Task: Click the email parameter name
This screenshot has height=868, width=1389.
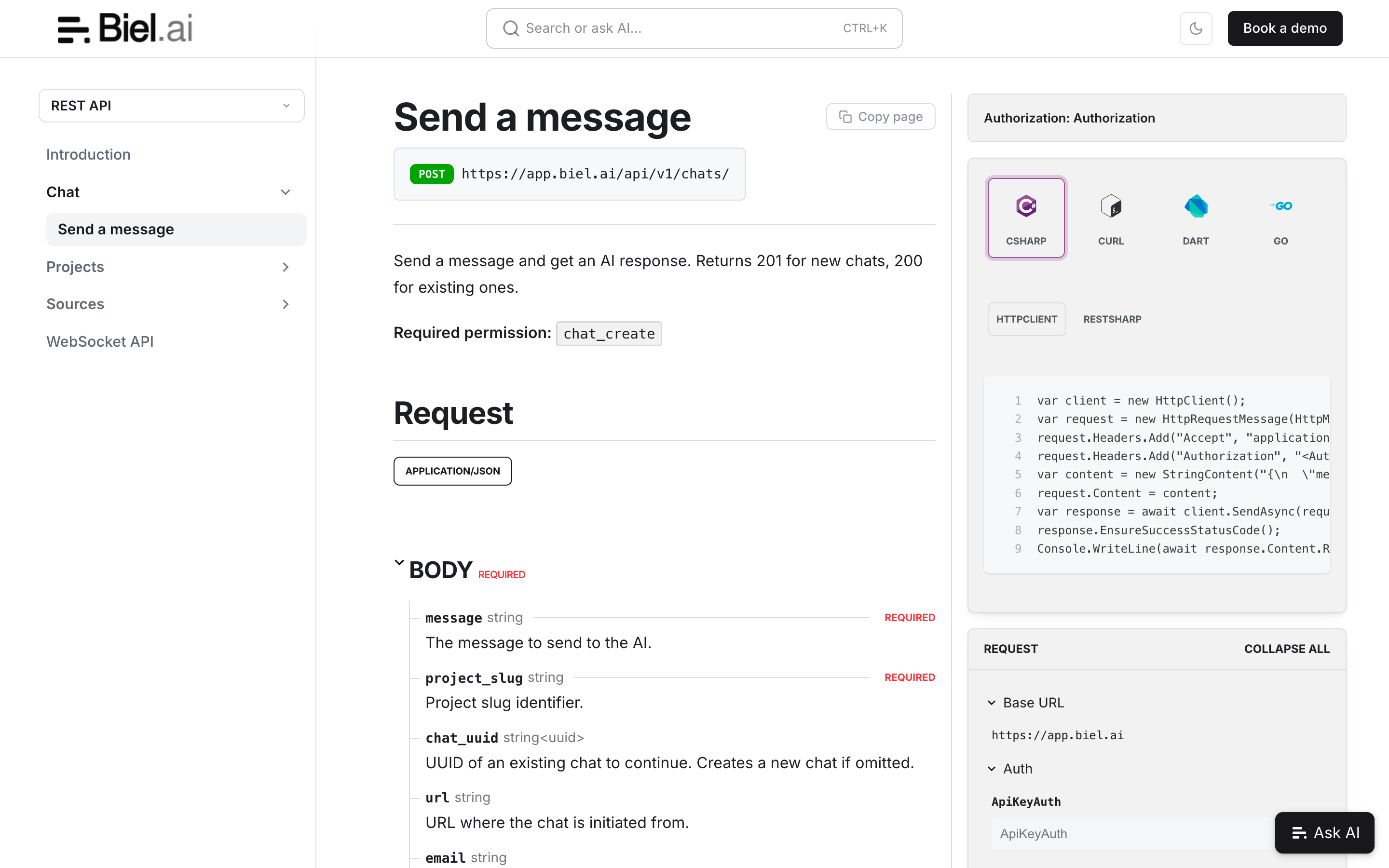Action: (446, 858)
